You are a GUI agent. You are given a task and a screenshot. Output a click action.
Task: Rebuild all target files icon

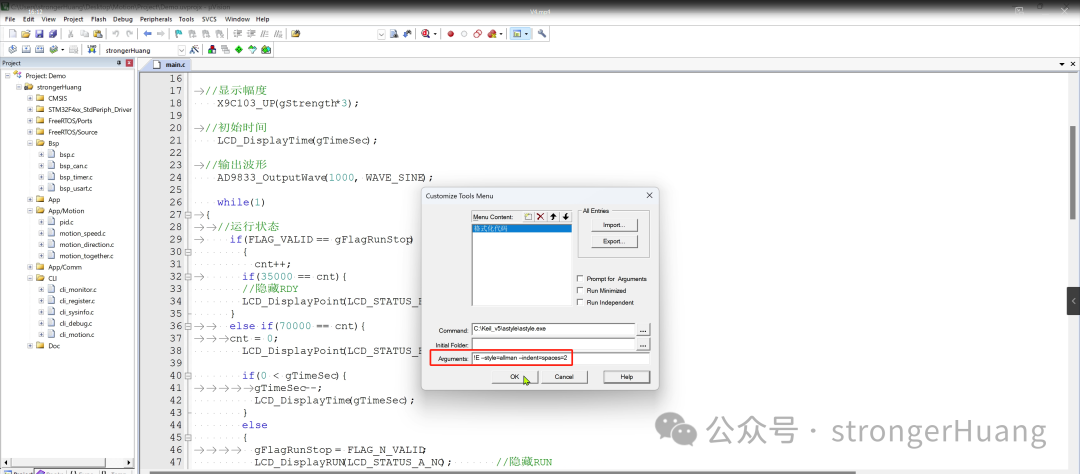39,50
